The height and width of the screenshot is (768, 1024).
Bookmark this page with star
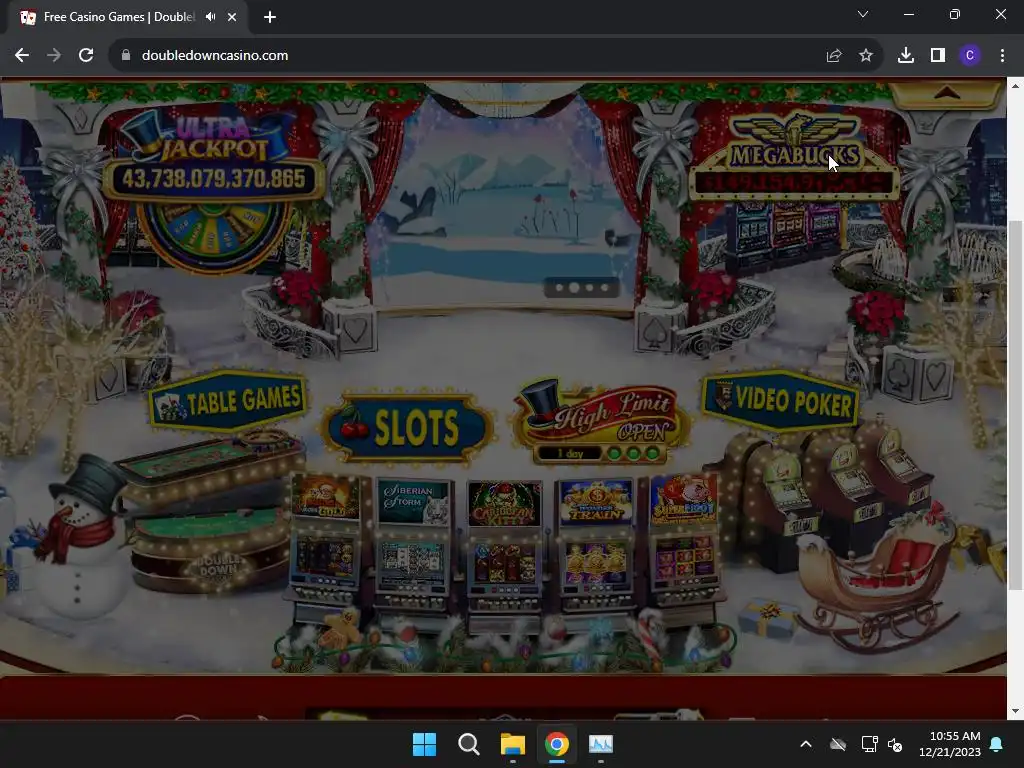865,56
